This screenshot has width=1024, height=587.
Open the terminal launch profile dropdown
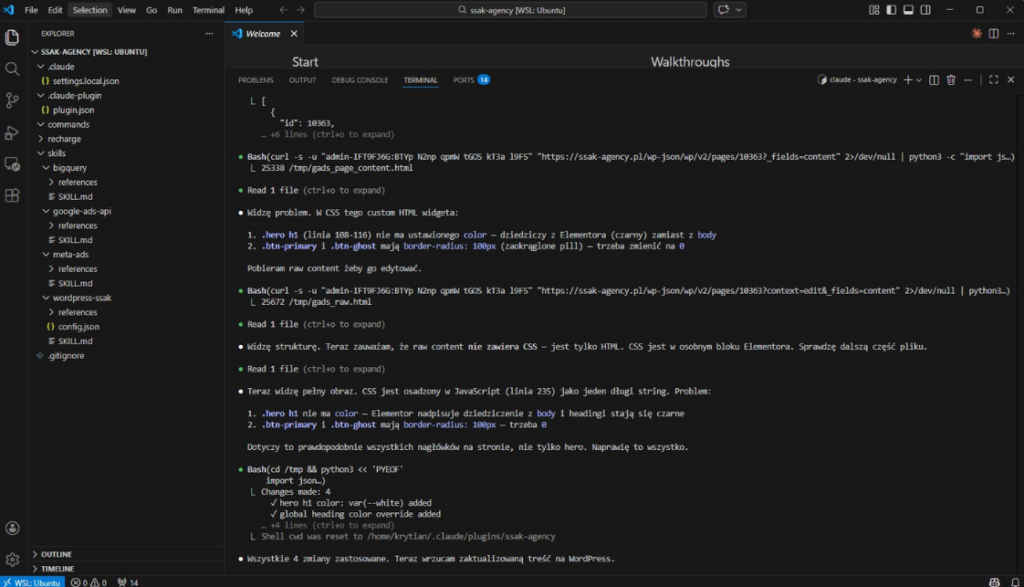[x=917, y=79]
